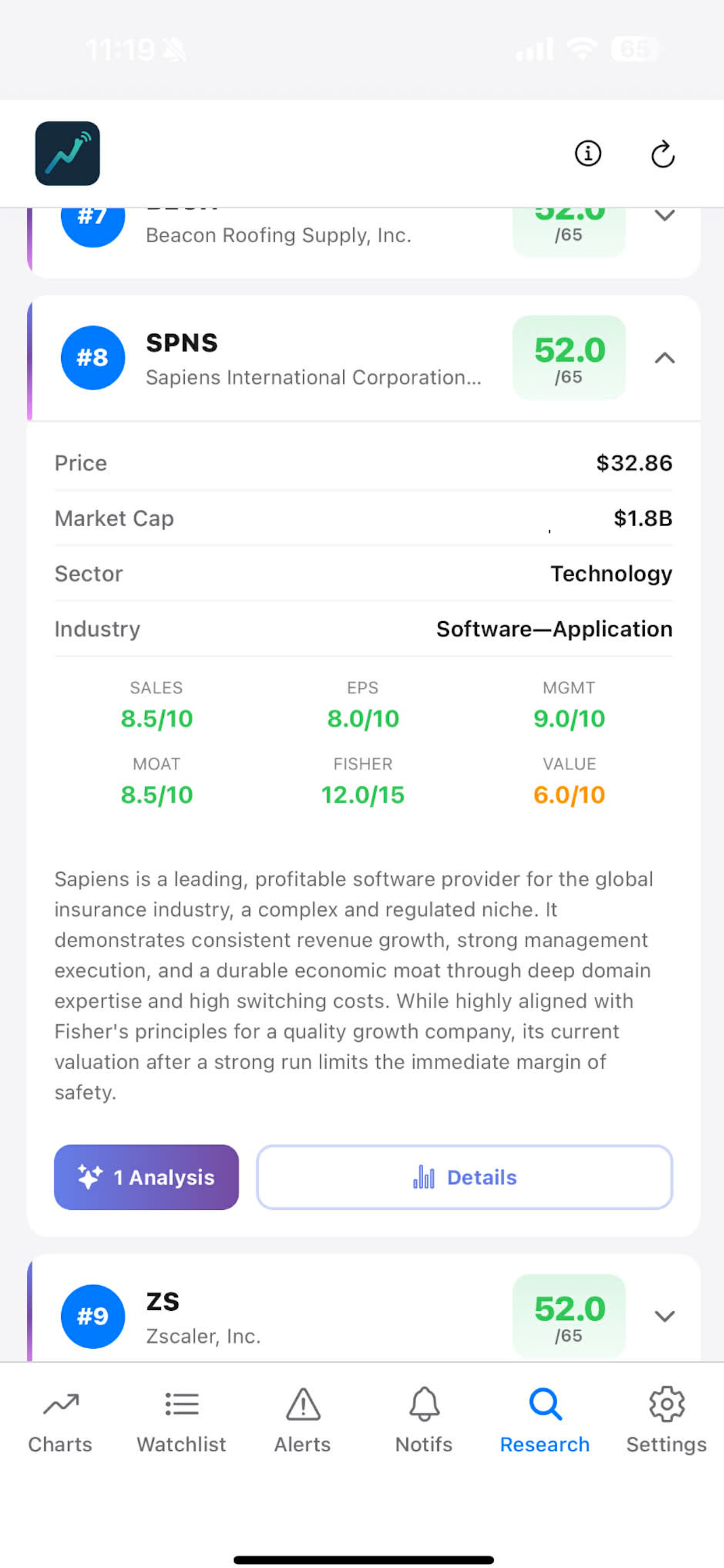
Task: Expand the Beacon Roofing Supply chevron
Action: [x=665, y=216]
